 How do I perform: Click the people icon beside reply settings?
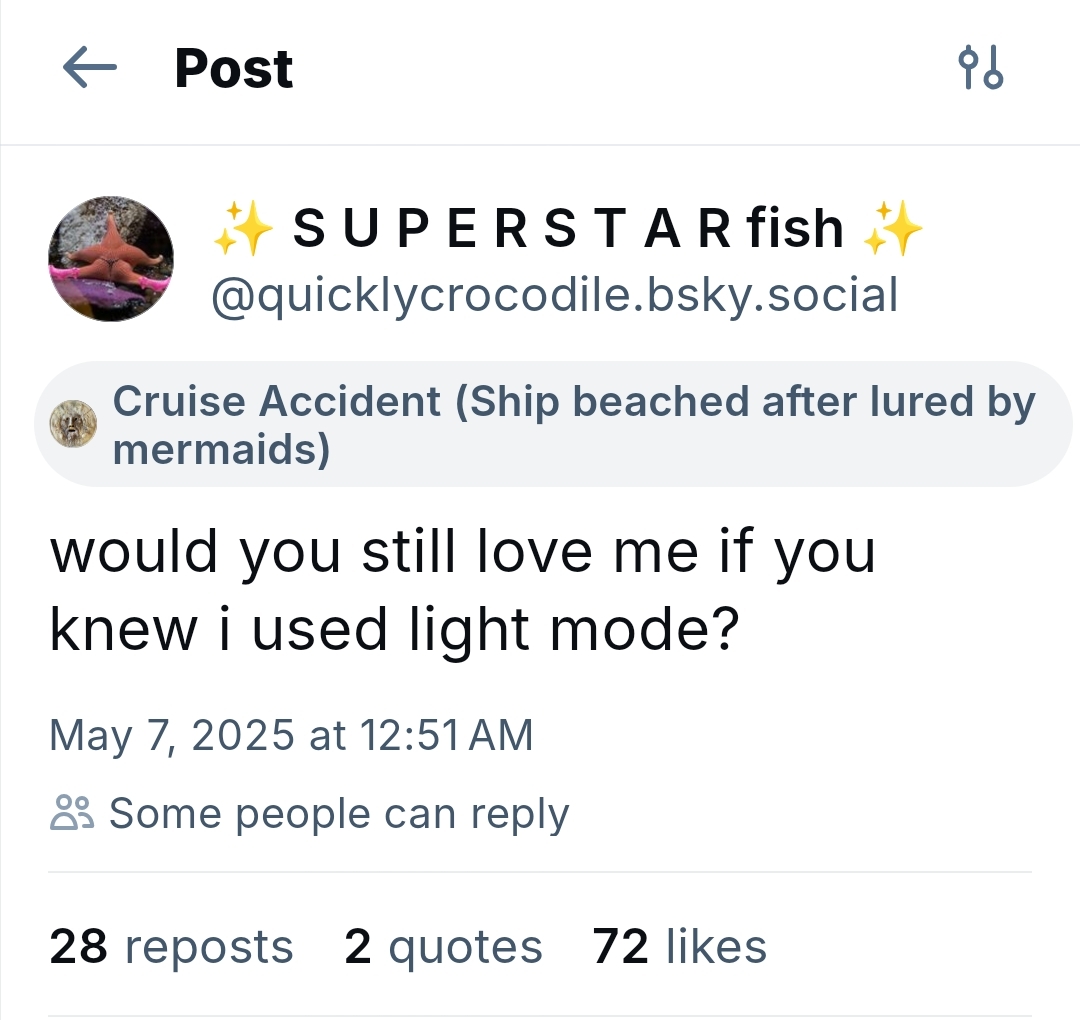coord(72,814)
